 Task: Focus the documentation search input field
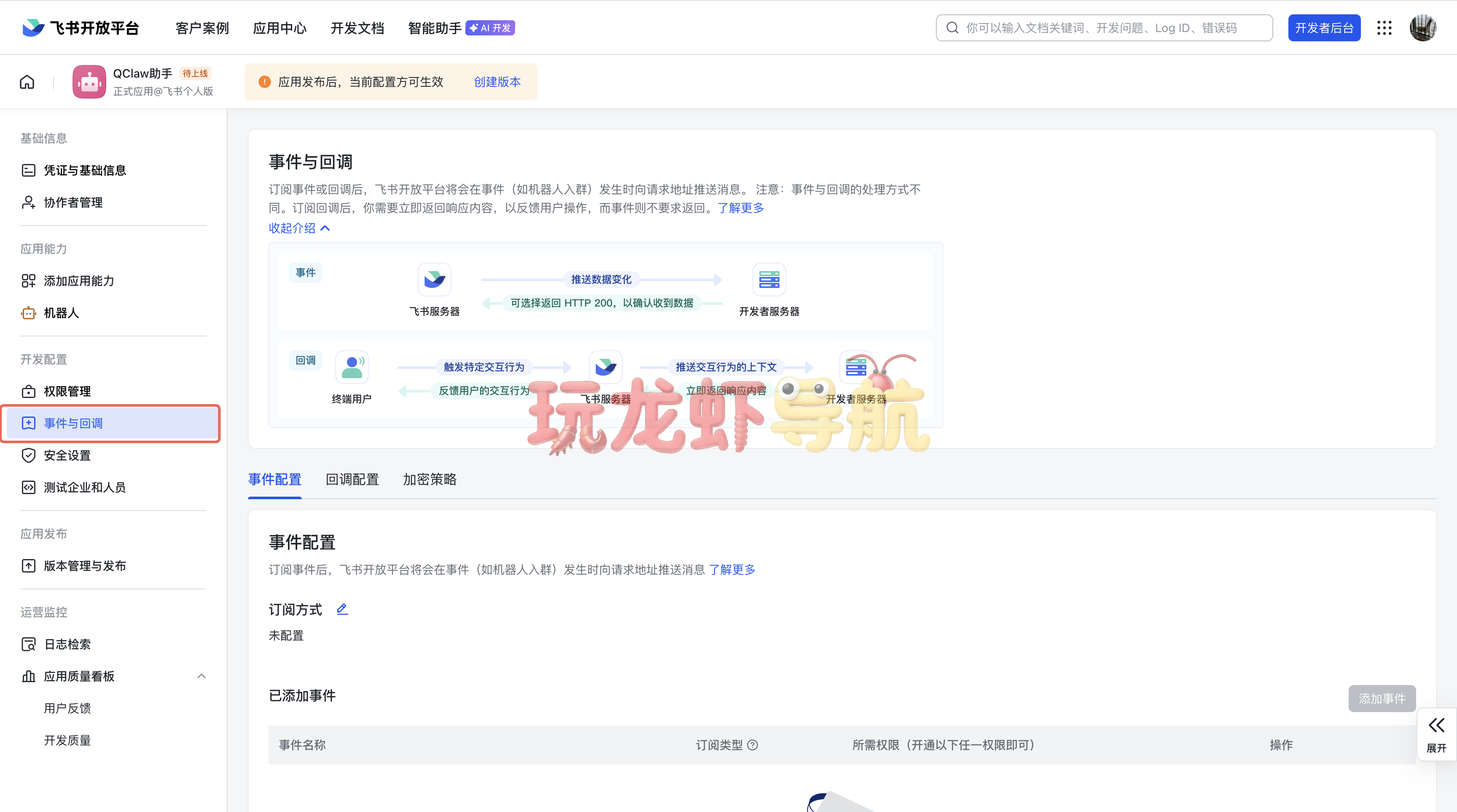point(1104,28)
